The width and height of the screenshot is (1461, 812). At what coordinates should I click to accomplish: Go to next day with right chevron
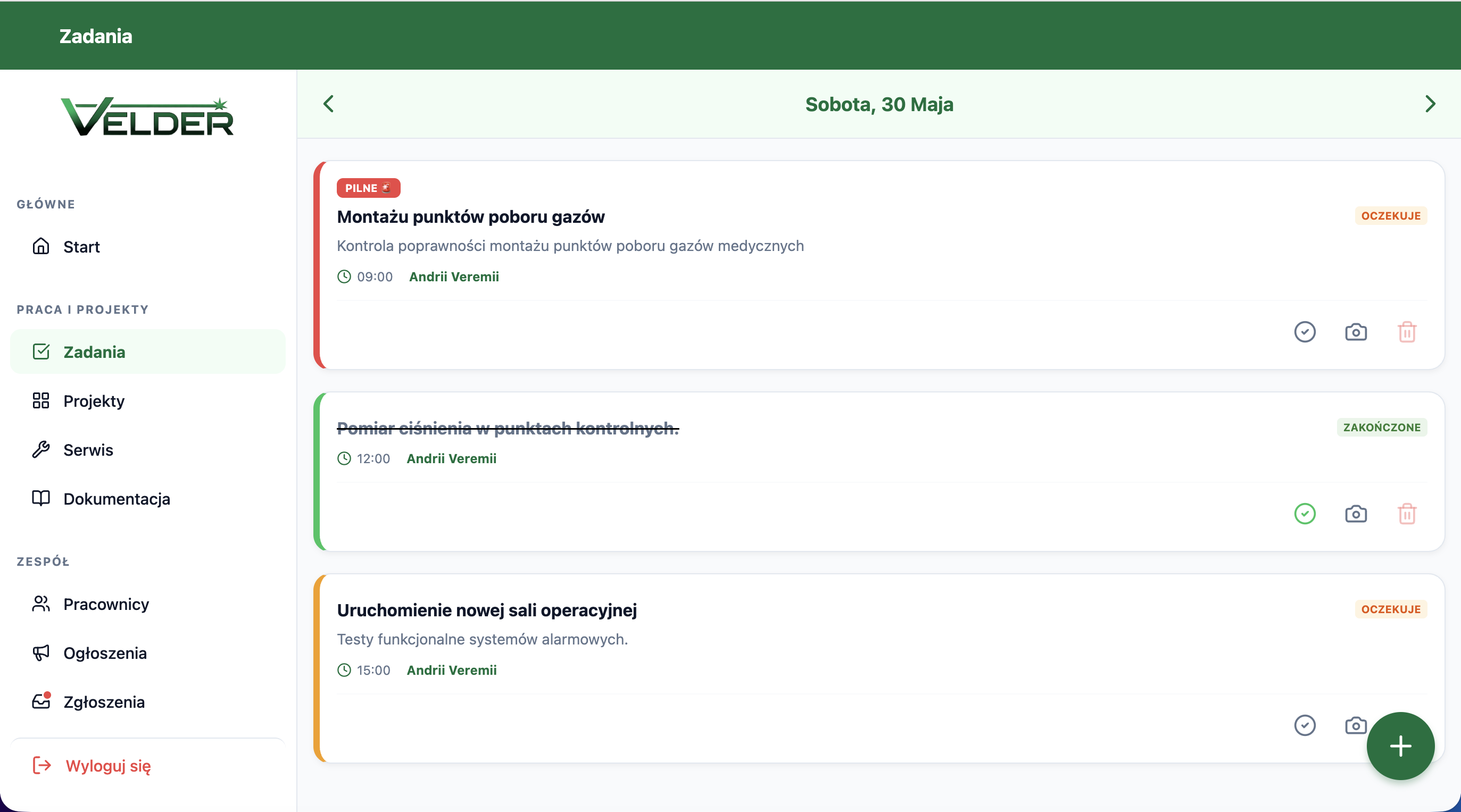[x=1430, y=104]
